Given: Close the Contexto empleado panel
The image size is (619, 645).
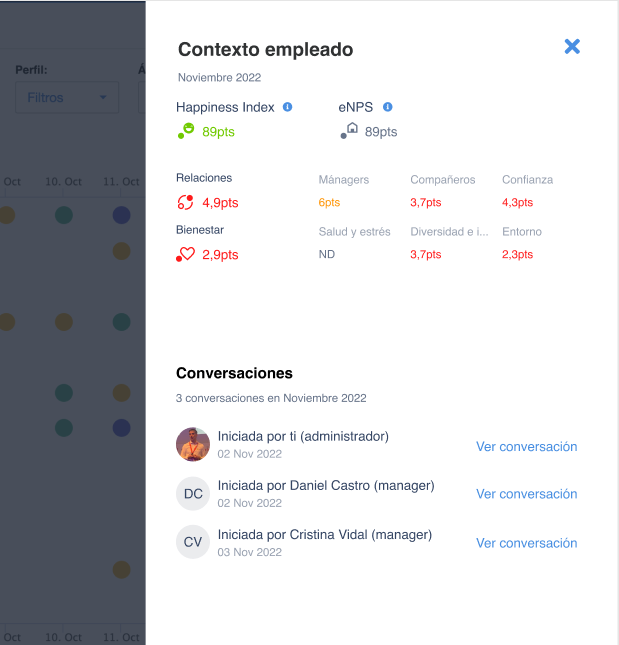Looking at the screenshot, I should pyautogui.click(x=572, y=46).
